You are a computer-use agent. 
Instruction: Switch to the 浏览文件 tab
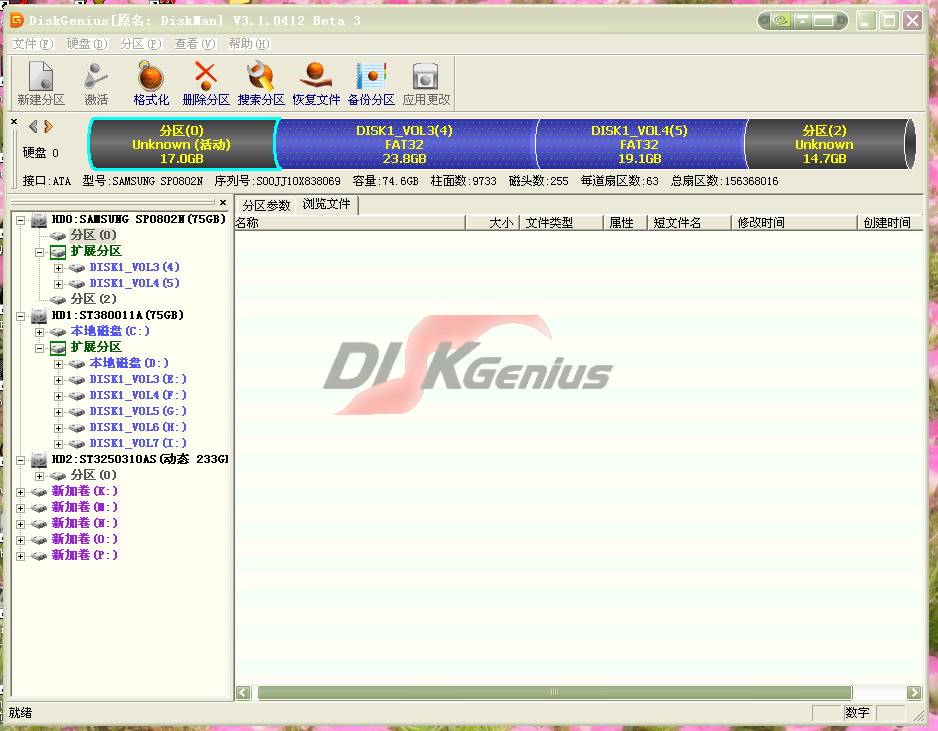point(327,204)
